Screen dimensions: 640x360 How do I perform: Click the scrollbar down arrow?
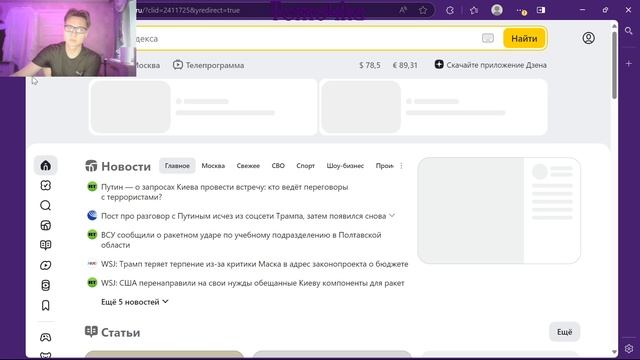click(614, 352)
